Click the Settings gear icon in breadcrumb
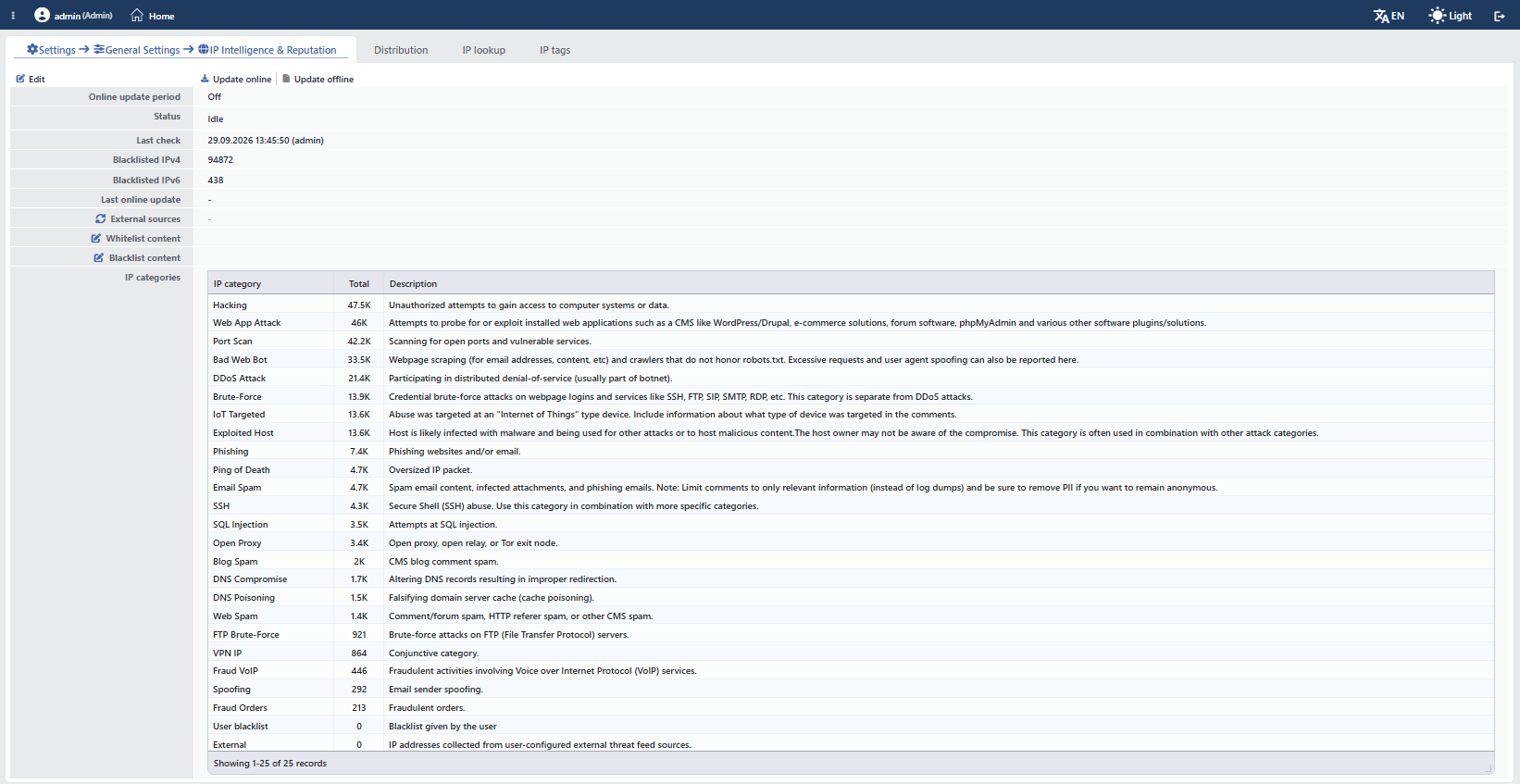 32,49
